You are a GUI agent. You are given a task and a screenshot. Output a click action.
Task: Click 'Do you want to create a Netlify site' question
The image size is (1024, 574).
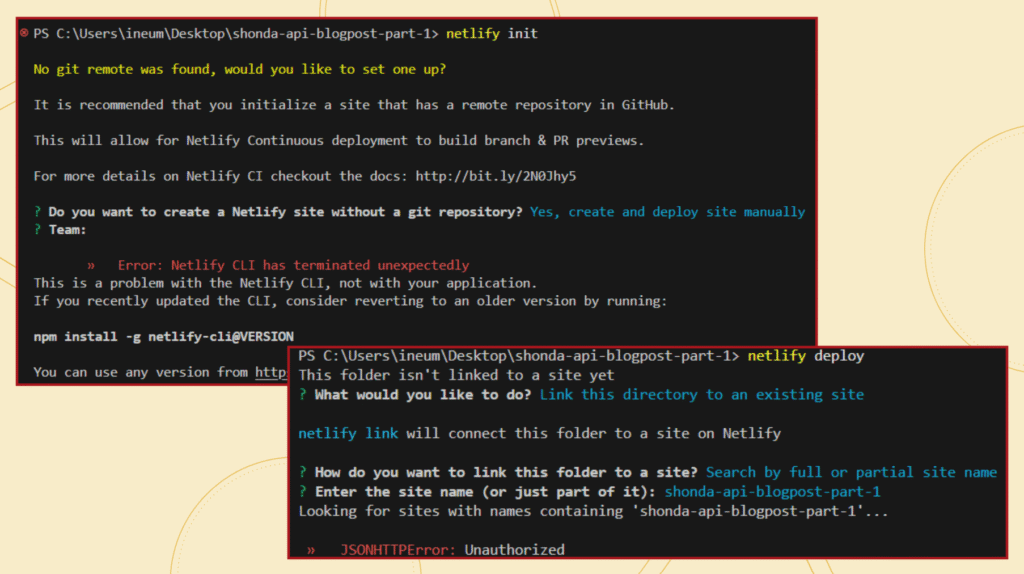pyautogui.click(x=285, y=212)
